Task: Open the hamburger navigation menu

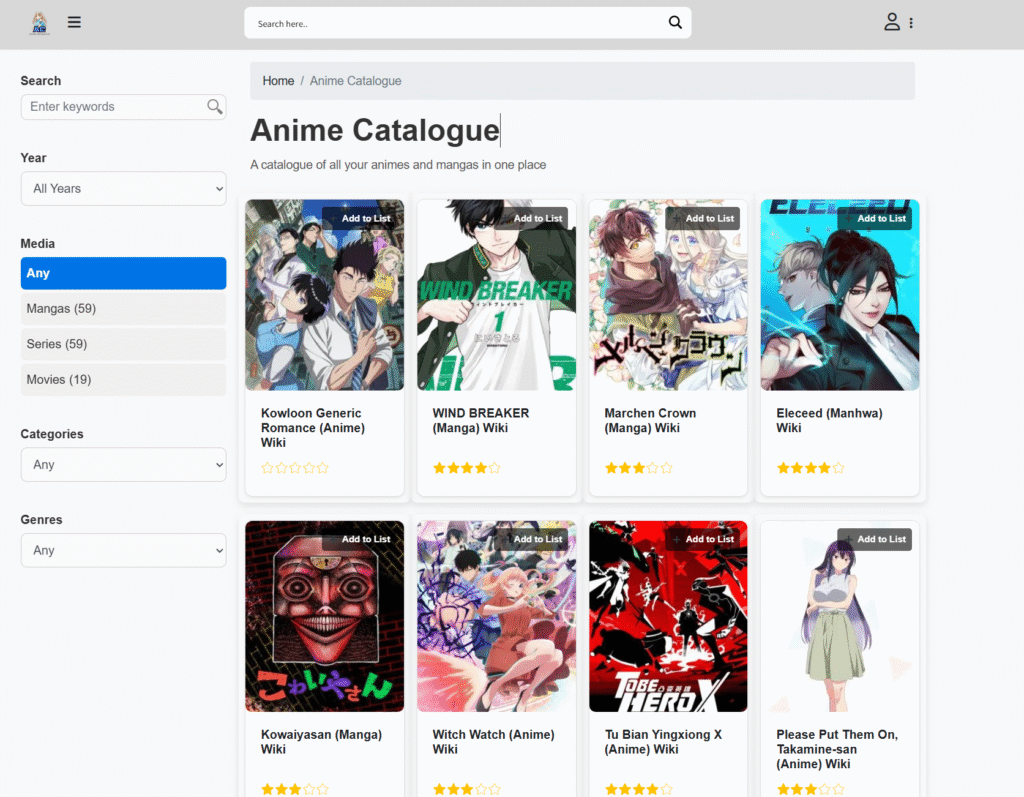Action: [x=74, y=22]
